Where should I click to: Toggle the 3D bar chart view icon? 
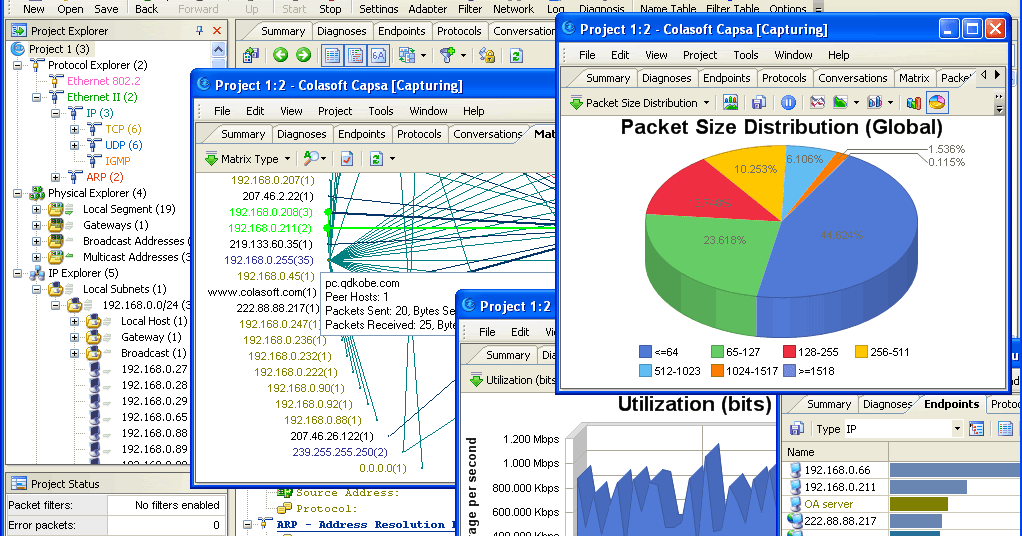[914, 102]
